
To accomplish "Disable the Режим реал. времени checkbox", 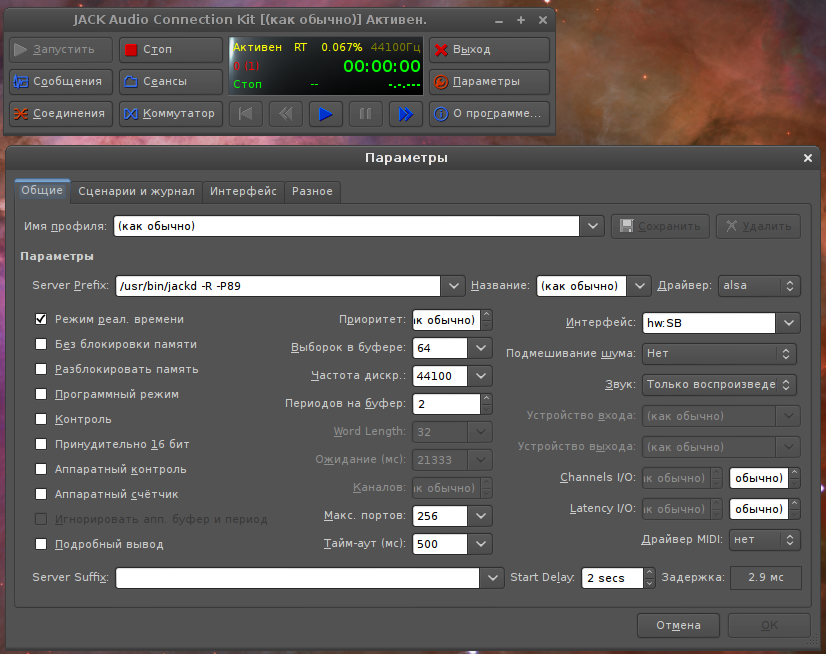I will (41, 320).
